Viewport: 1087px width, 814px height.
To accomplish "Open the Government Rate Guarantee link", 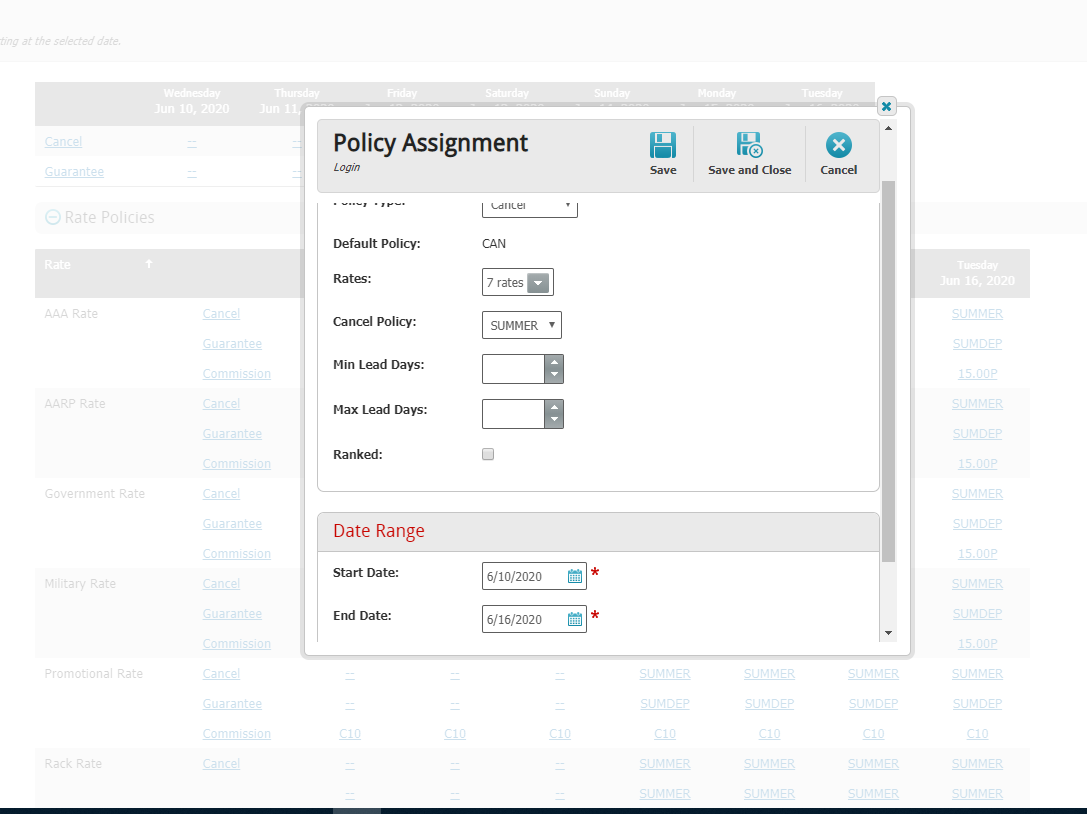I will coord(232,523).
